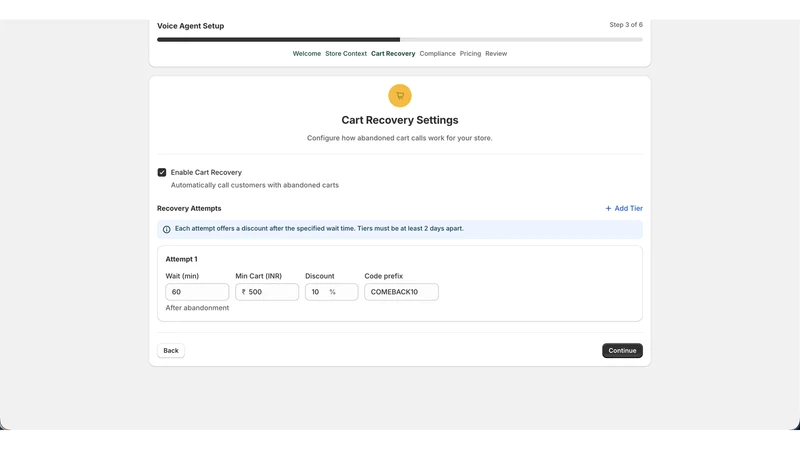The width and height of the screenshot is (800, 450).
Task: Switch to the Pricing step
Action: [x=470, y=54]
